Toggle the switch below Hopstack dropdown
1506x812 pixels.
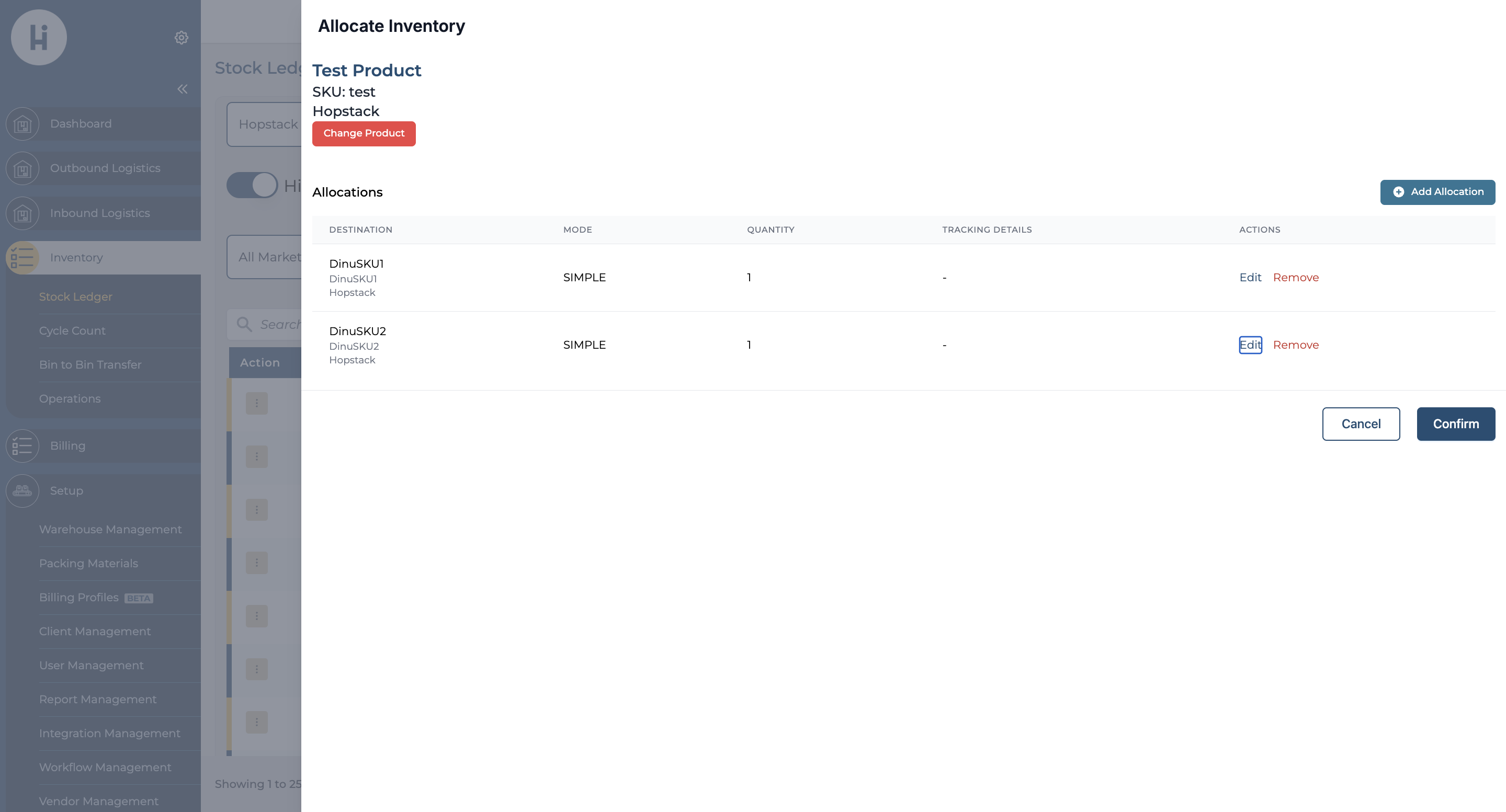(x=252, y=185)
